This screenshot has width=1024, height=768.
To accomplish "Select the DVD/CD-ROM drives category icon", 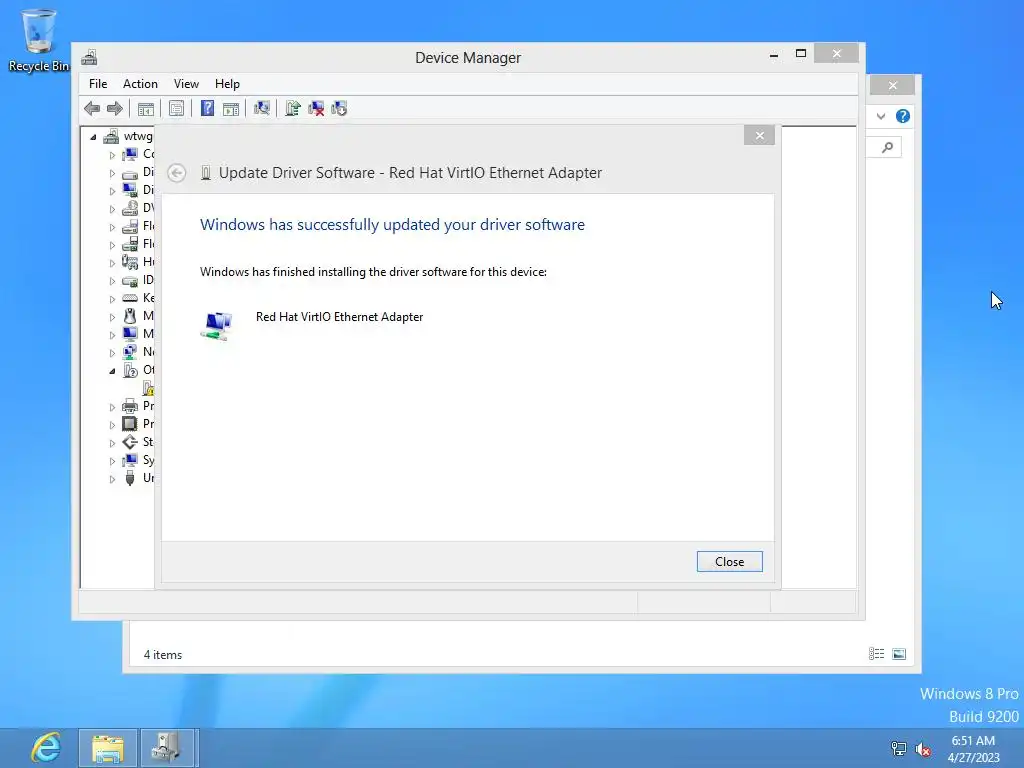I will click(130, 208).
